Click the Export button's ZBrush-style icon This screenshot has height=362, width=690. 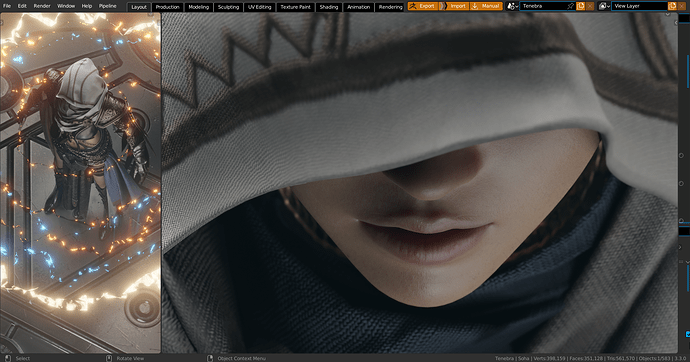pyautogui.click(x=413, y=6)
